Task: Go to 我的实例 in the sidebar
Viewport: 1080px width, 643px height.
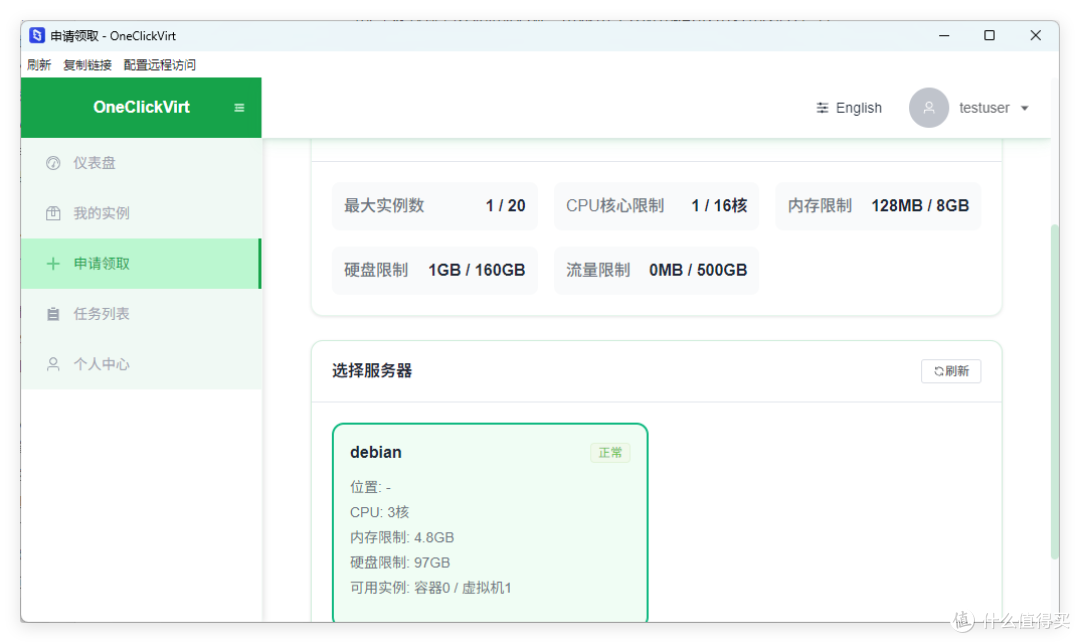Action: point(141,213)
